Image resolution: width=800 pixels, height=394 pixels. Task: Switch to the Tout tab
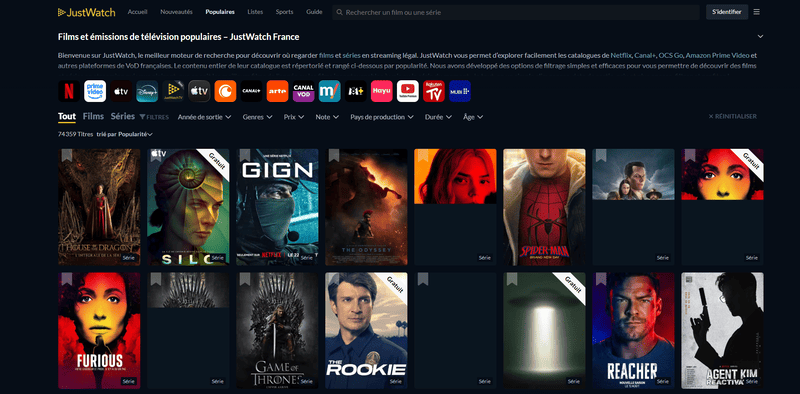tap(67, 116)
